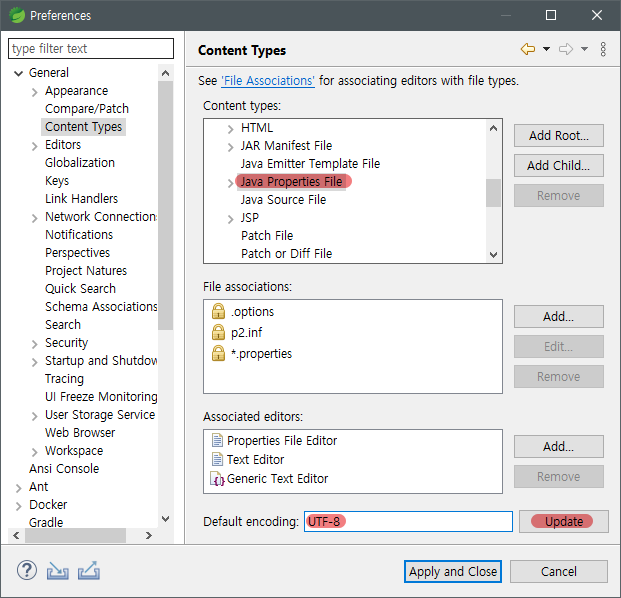Select Java Emitter Template File
Screen dimensions: 621x598
pos(310,164)
